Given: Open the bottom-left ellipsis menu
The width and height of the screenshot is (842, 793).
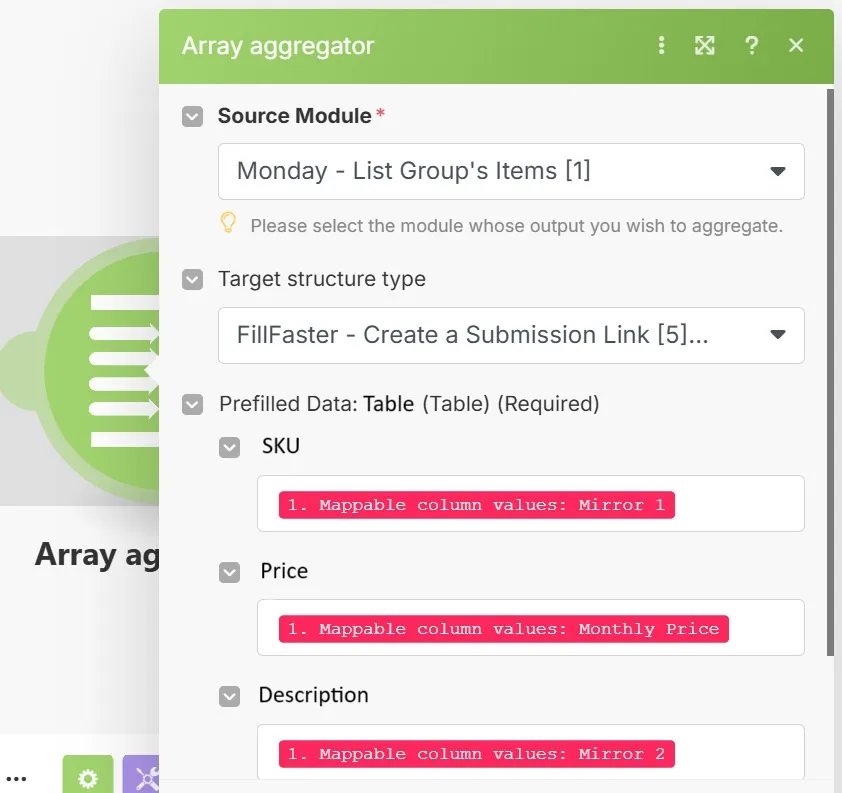Looking at the screenshot, I should (16, 778).
